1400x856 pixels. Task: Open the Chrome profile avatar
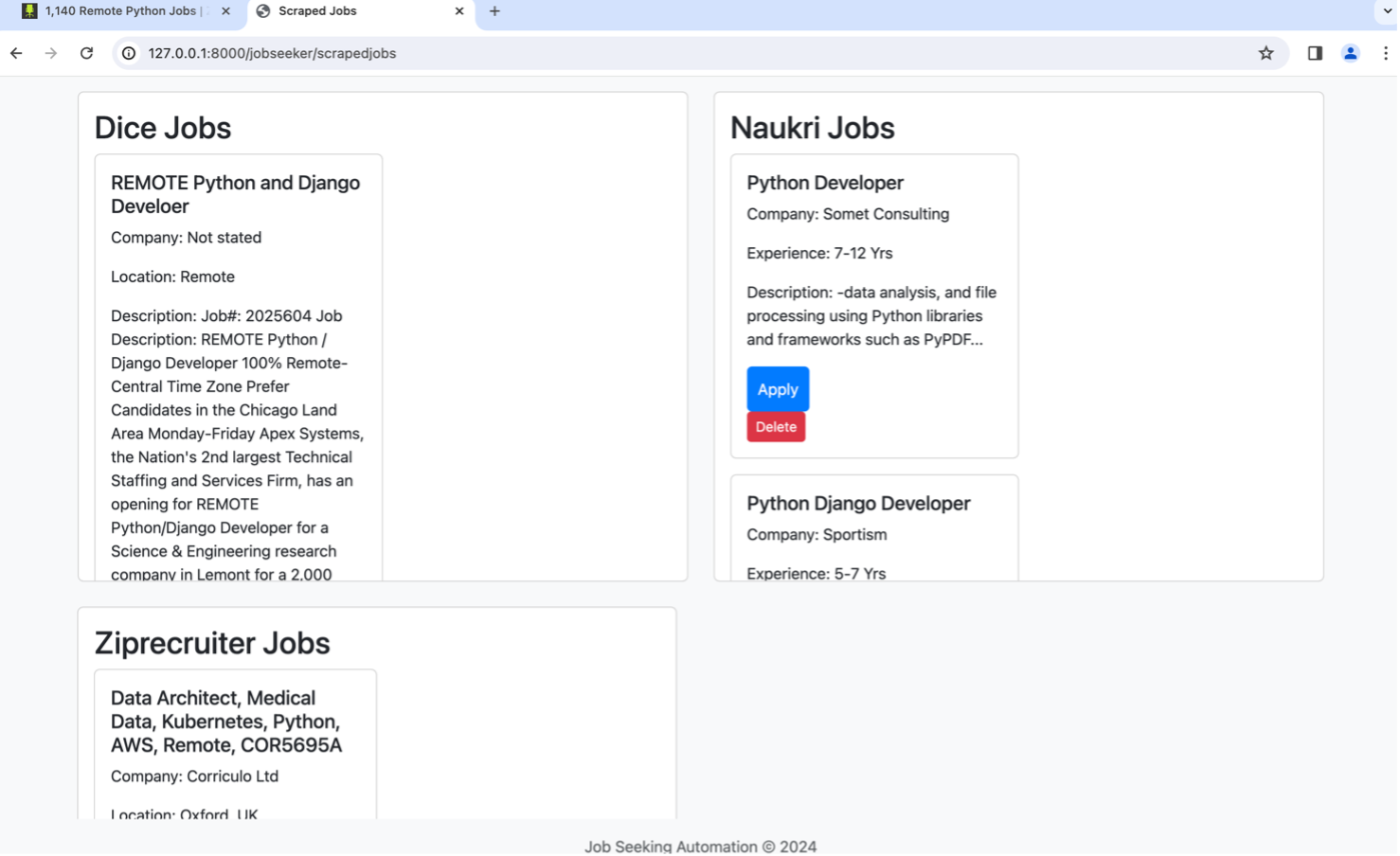tap(1350, 53)
